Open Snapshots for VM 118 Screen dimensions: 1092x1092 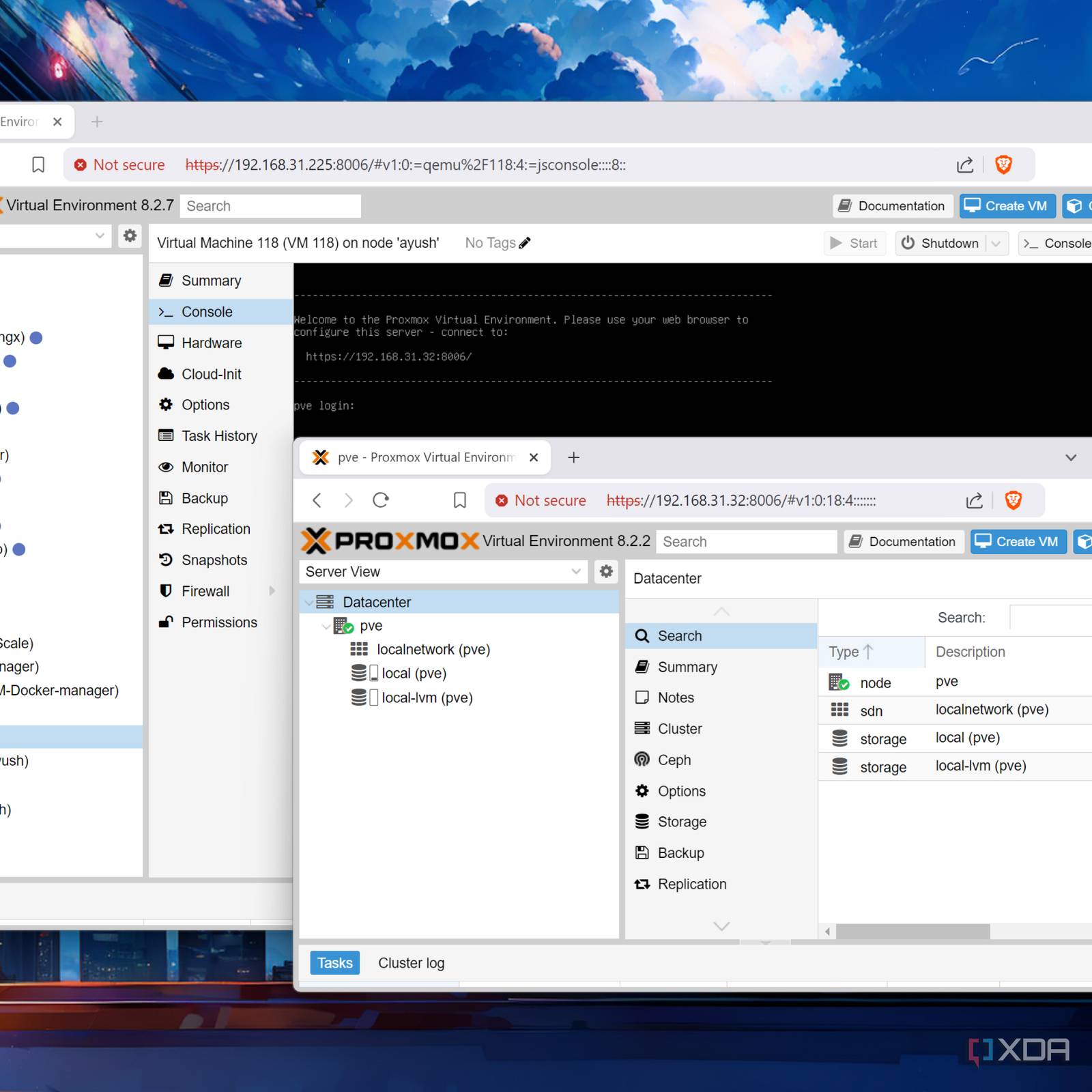click(x=214, y=560)
